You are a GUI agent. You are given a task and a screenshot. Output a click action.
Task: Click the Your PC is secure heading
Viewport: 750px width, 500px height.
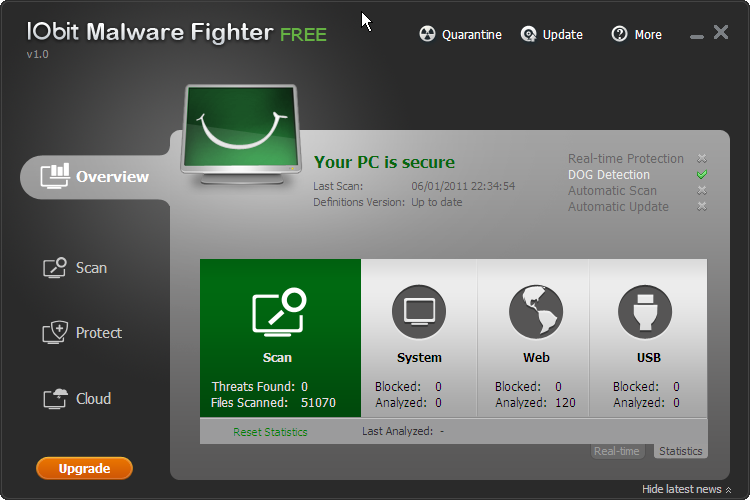point(384,162)
